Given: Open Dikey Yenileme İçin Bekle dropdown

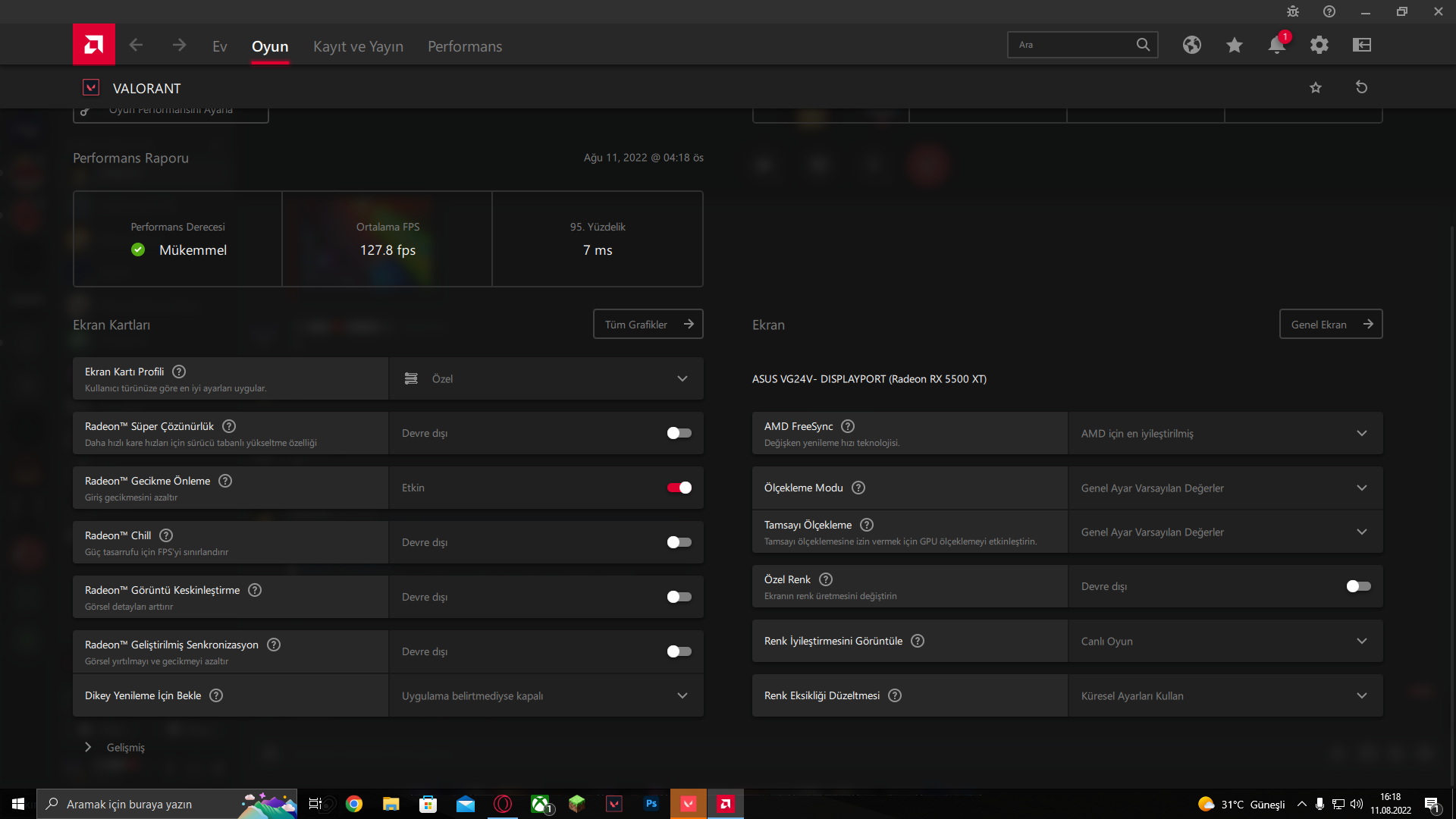Looking at the screenshot, I should point(546,695).
